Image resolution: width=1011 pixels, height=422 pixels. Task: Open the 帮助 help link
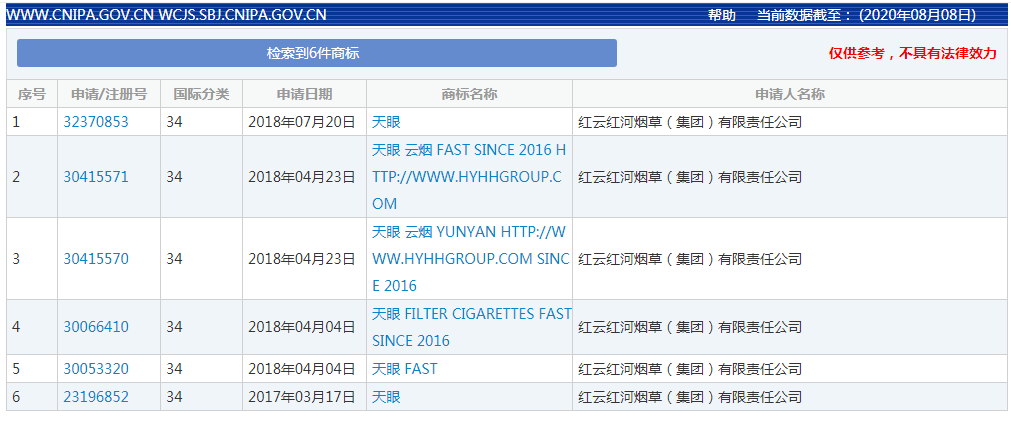[721, 15]
